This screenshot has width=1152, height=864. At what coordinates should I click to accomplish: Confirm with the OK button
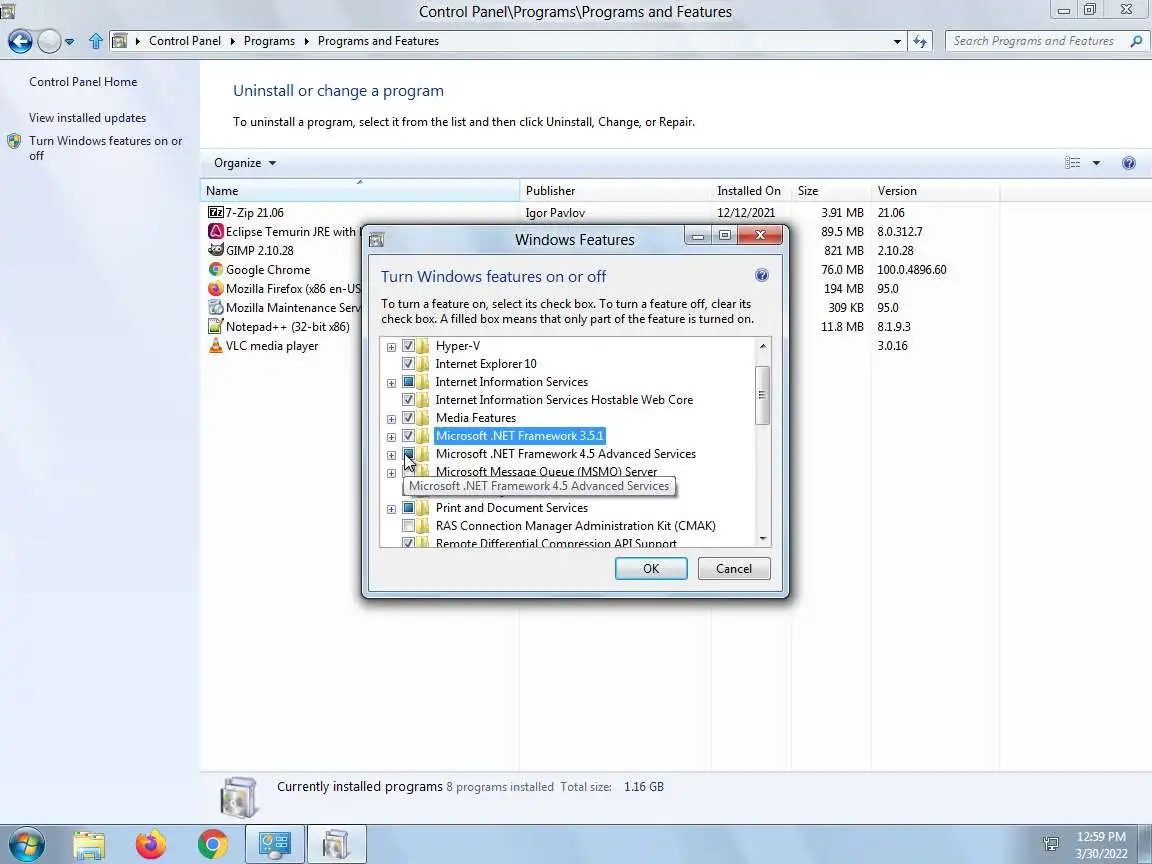651,569
